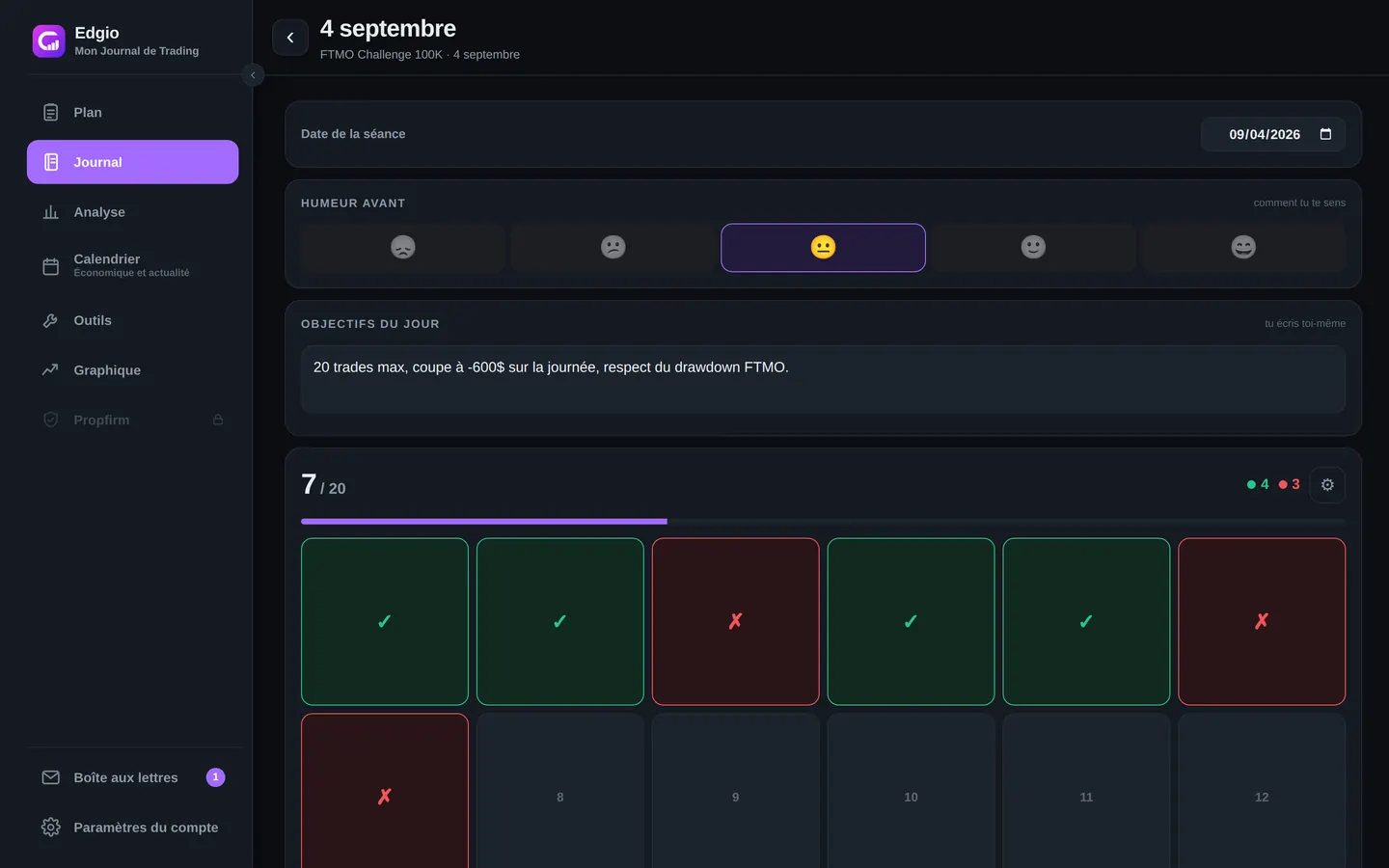Toggle the sixth trade tile marked lost

(x=1262, y=622)
